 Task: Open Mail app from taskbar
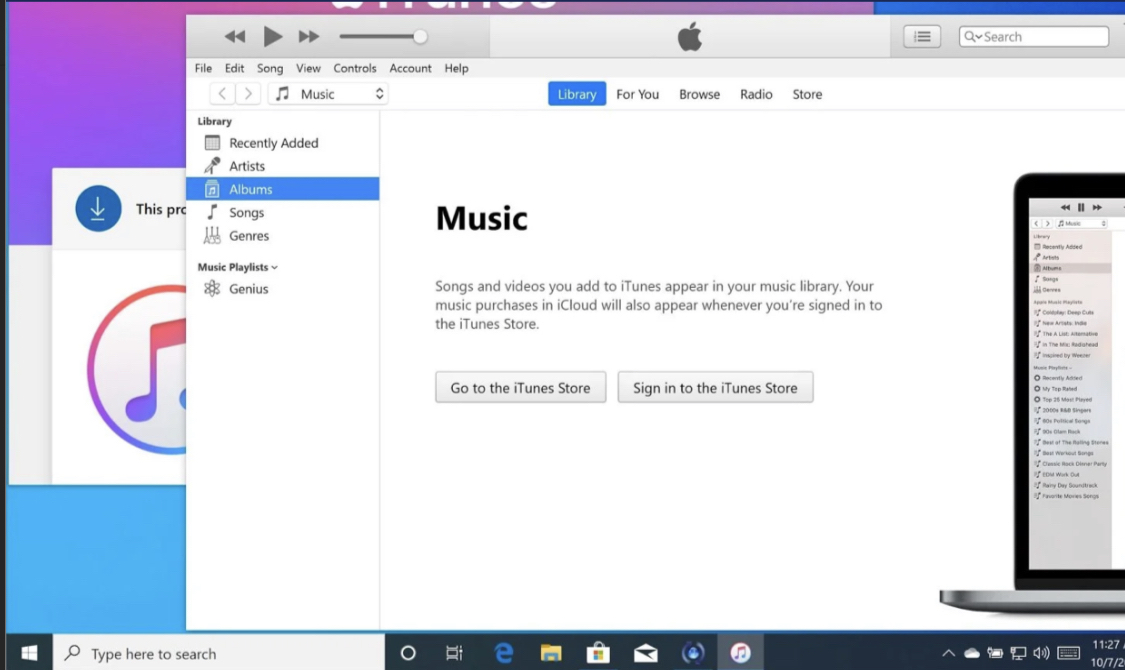tap(645, 653)
